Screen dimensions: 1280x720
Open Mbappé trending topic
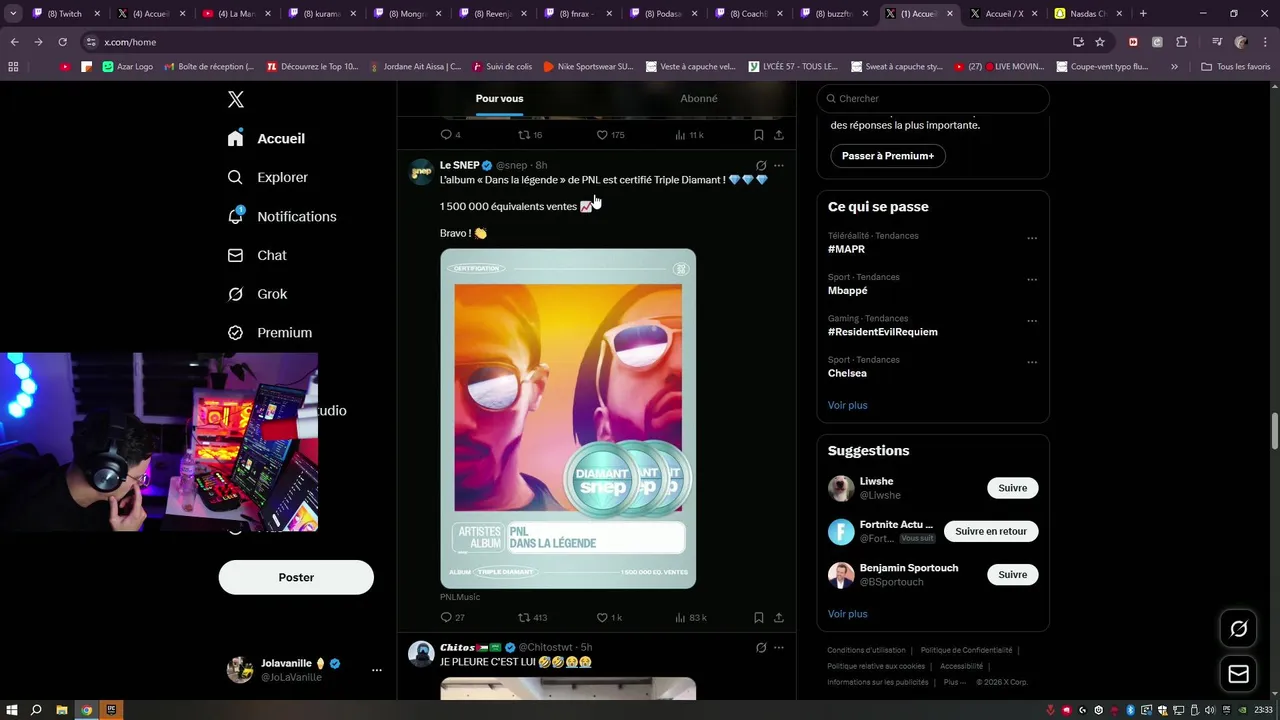tap(849, 291)
